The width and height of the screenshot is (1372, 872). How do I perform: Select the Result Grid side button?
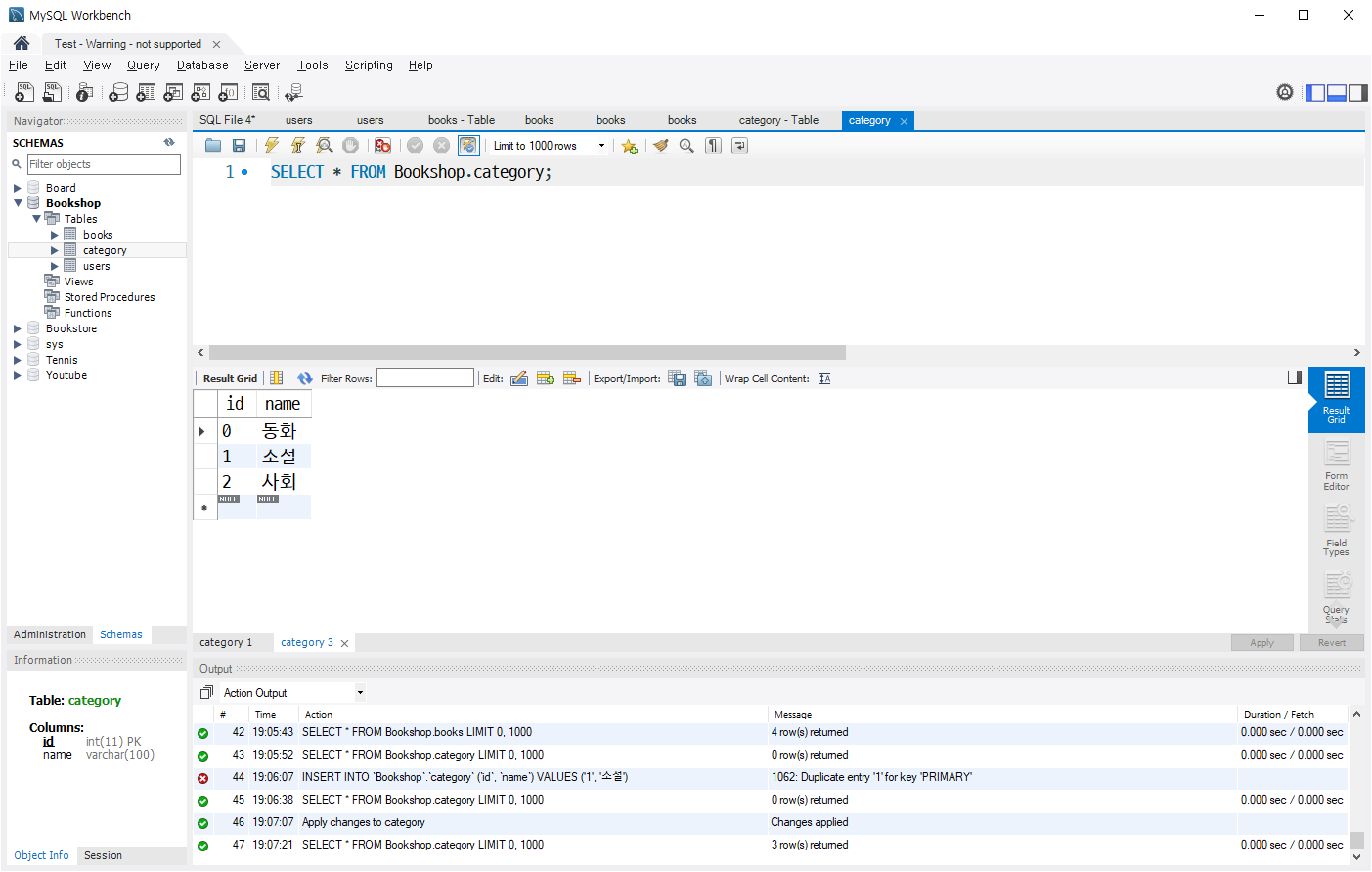(x=1337, y=399)
